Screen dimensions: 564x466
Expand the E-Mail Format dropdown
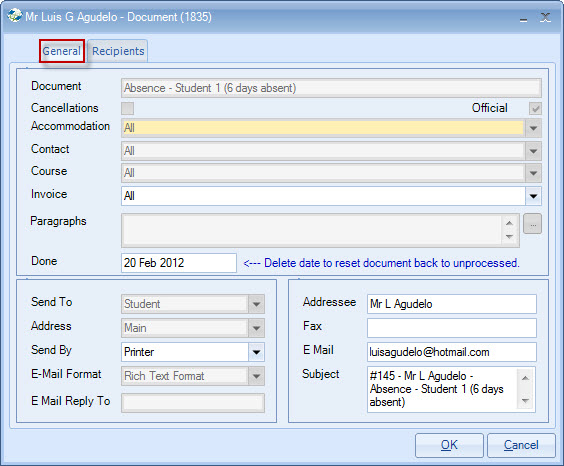pyautogui.click(x=256, y=376)
